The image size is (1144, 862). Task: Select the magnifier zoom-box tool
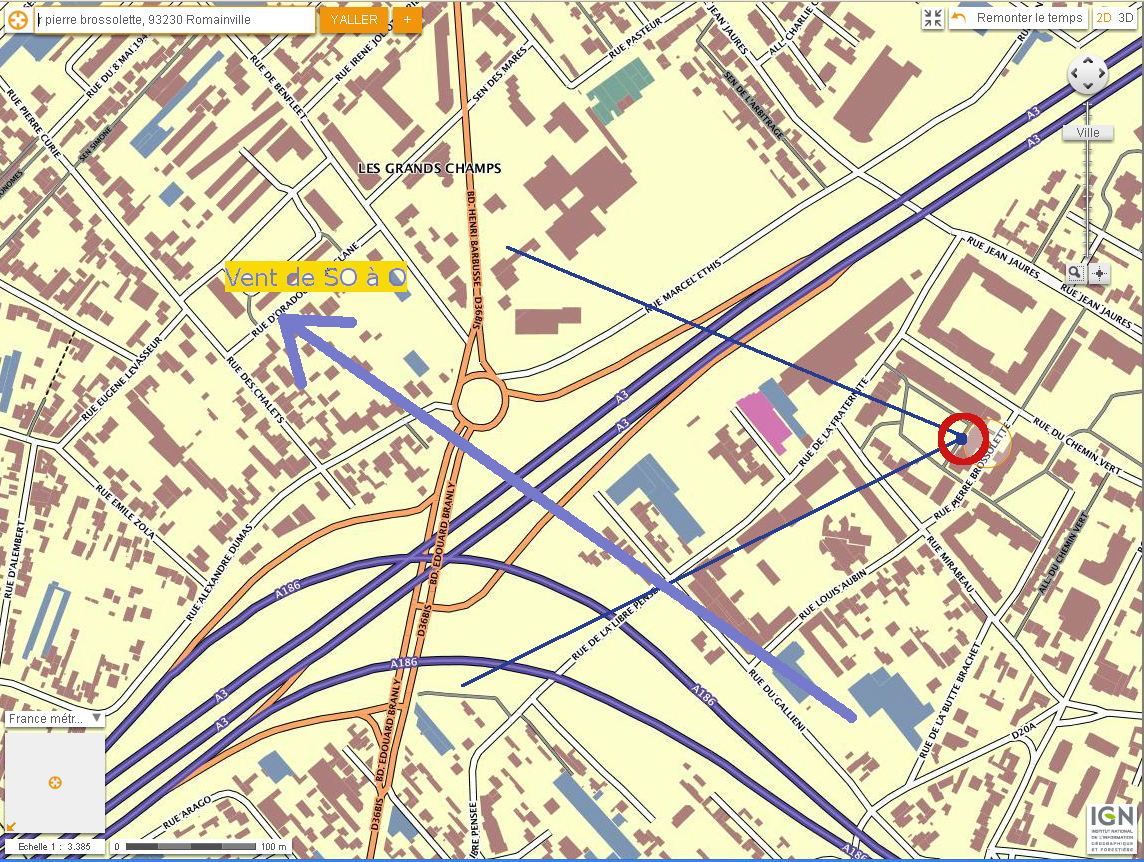(1075, 273)
